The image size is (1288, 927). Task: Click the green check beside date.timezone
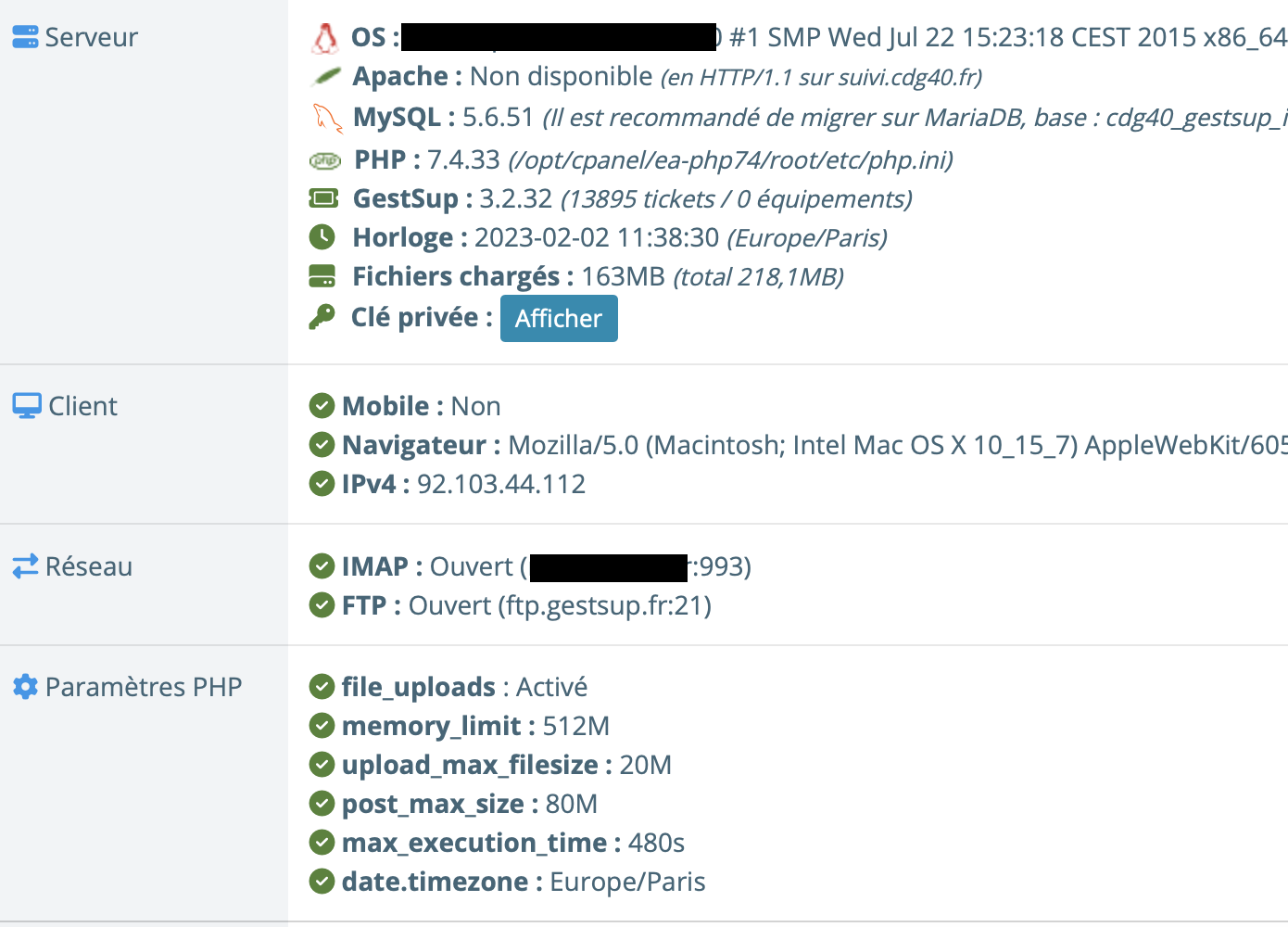[322, 882]
